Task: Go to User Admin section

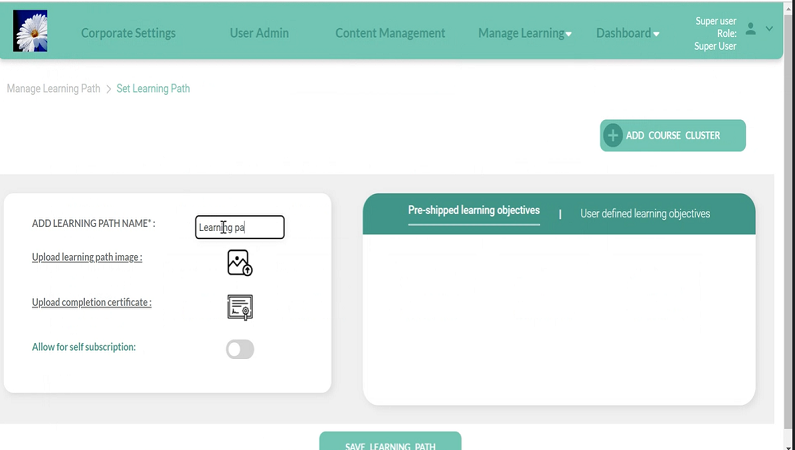Action: coord(259,33)
